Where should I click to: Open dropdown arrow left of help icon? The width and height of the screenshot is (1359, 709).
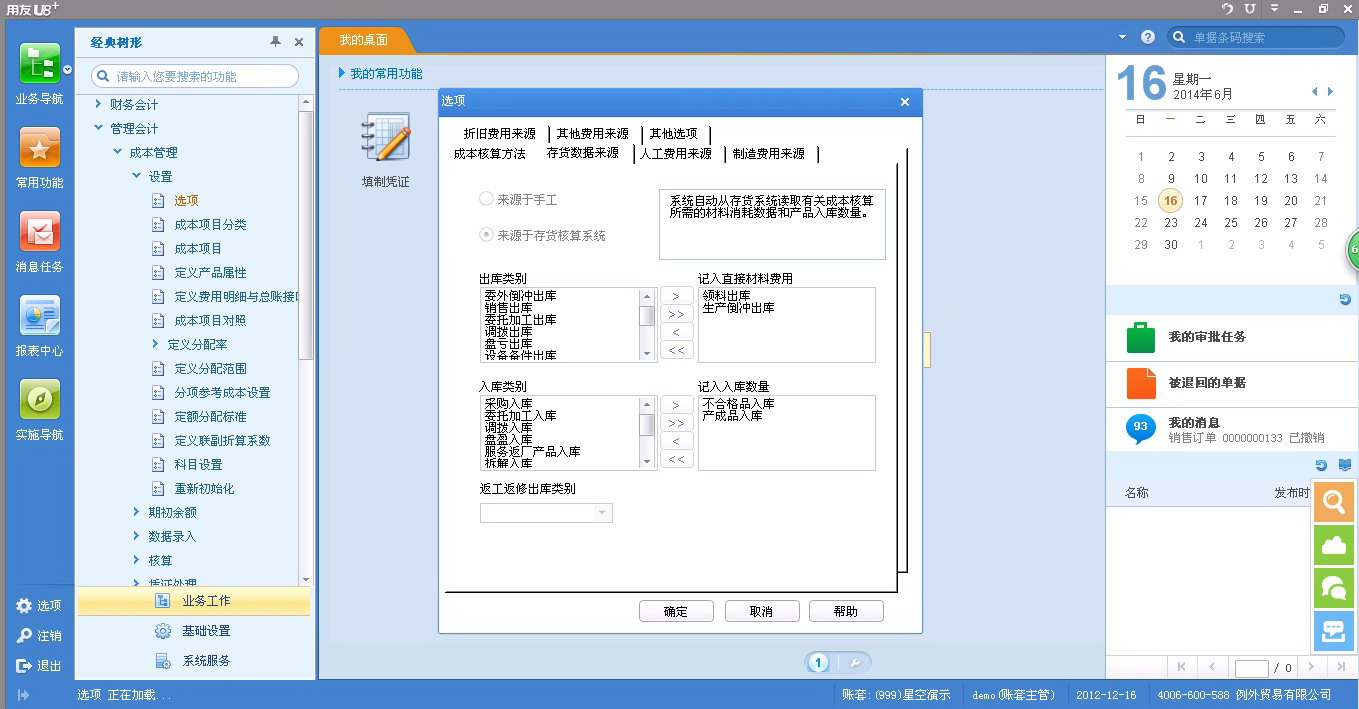tap(1123, 37)
